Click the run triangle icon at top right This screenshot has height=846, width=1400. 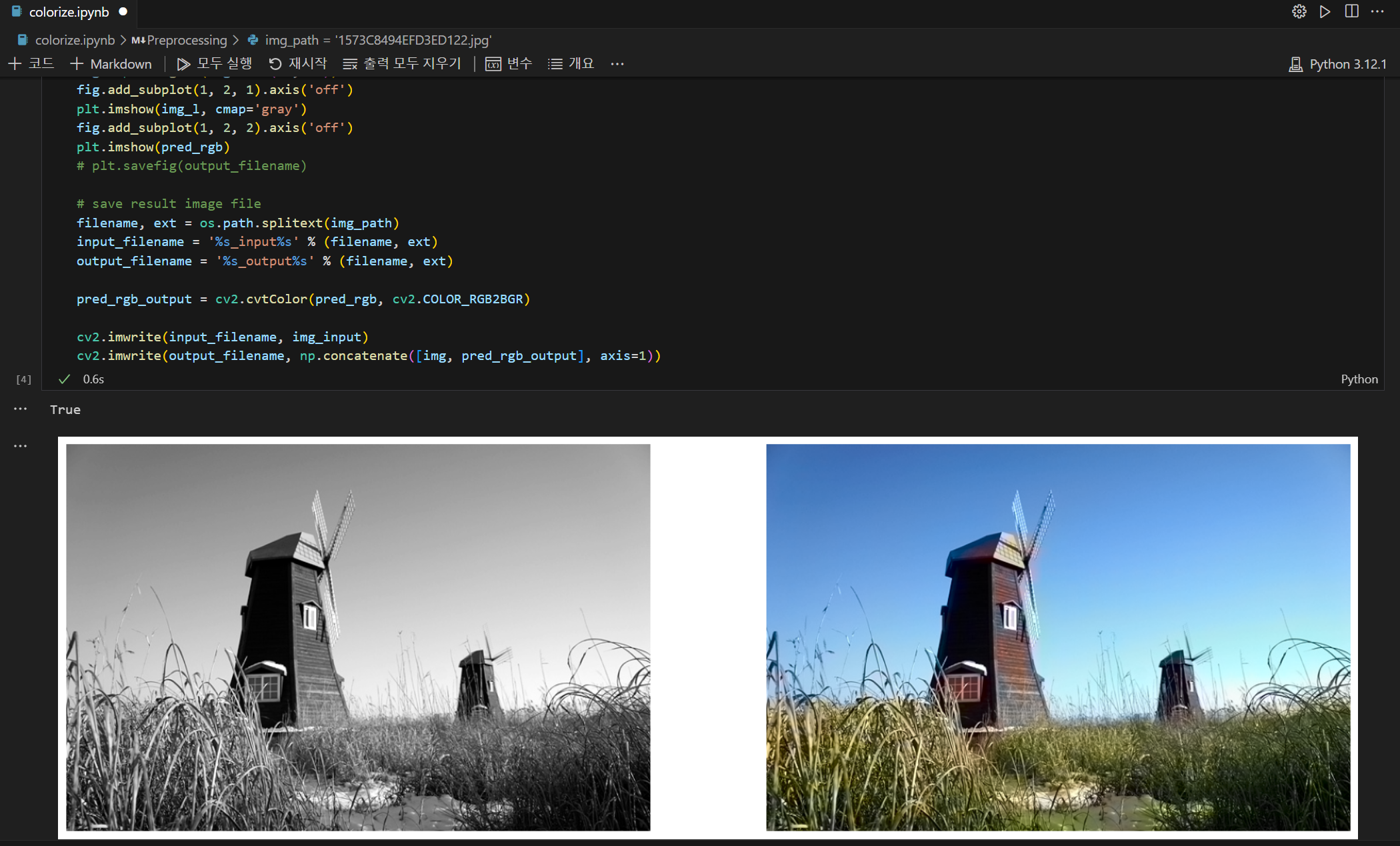coord(1325,12)
